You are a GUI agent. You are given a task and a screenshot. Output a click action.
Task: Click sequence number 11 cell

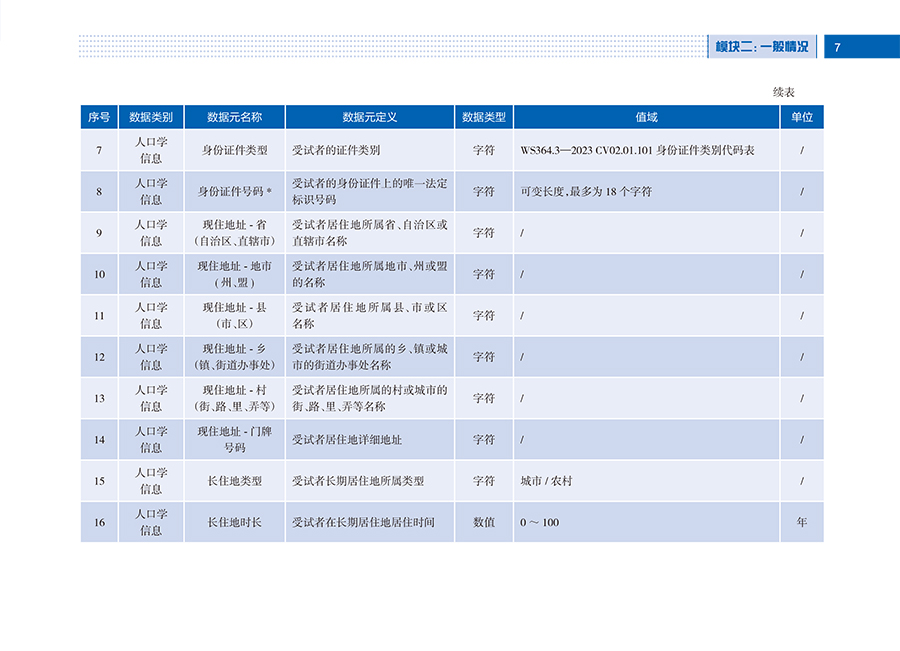click(x=99, y=316)
